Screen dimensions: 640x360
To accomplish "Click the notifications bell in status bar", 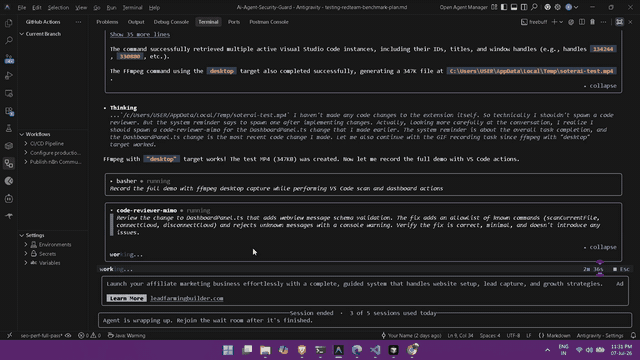I will [633, 336].
